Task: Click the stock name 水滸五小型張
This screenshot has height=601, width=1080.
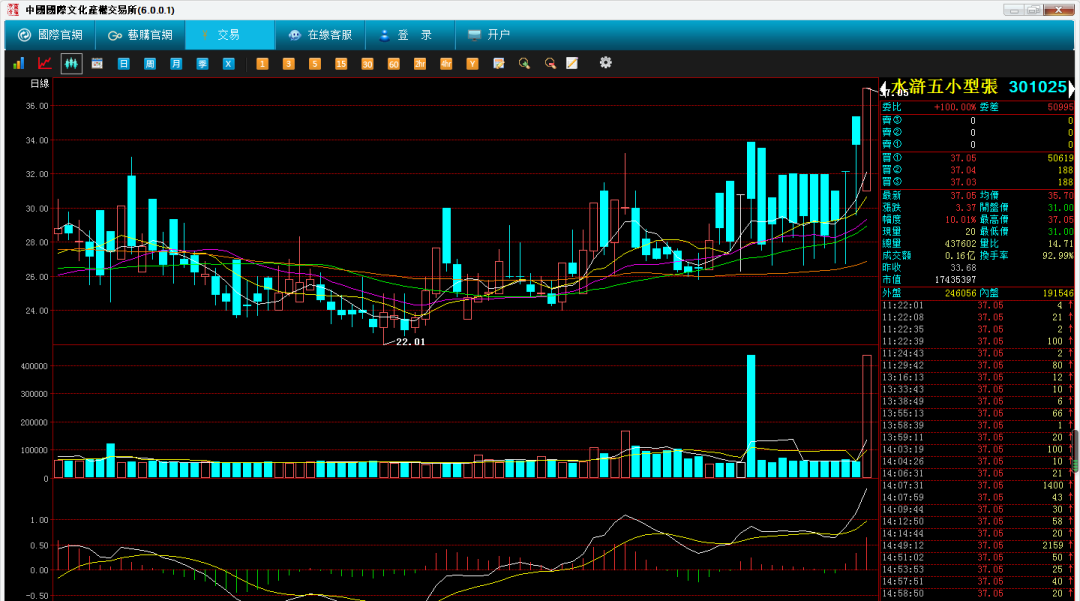Action: 944,87
